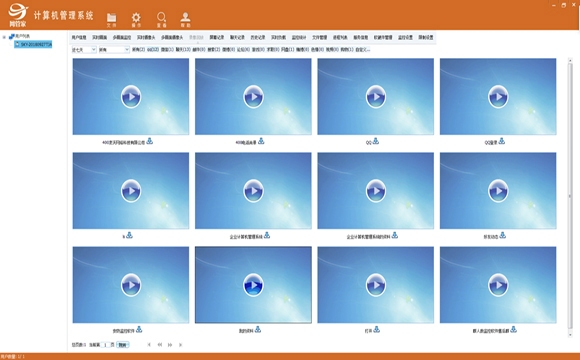Go to the next page arrow

click(x=170, y=345)
